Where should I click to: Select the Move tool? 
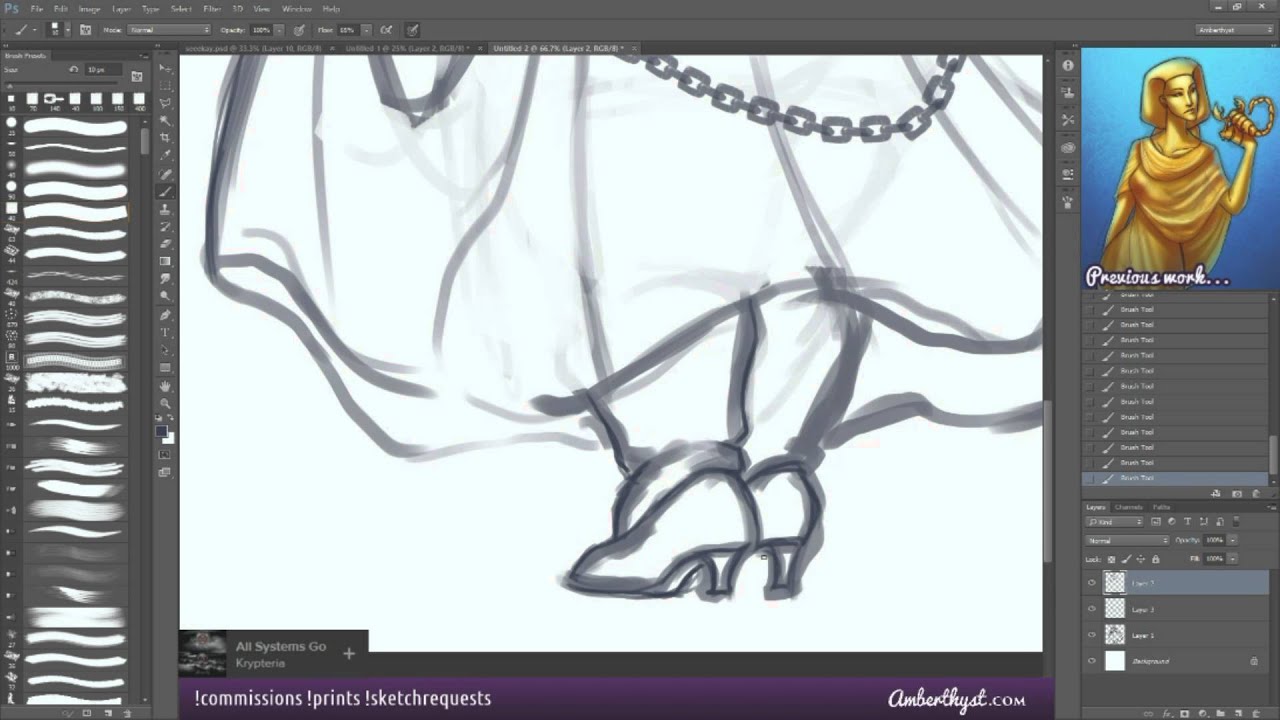165,67
